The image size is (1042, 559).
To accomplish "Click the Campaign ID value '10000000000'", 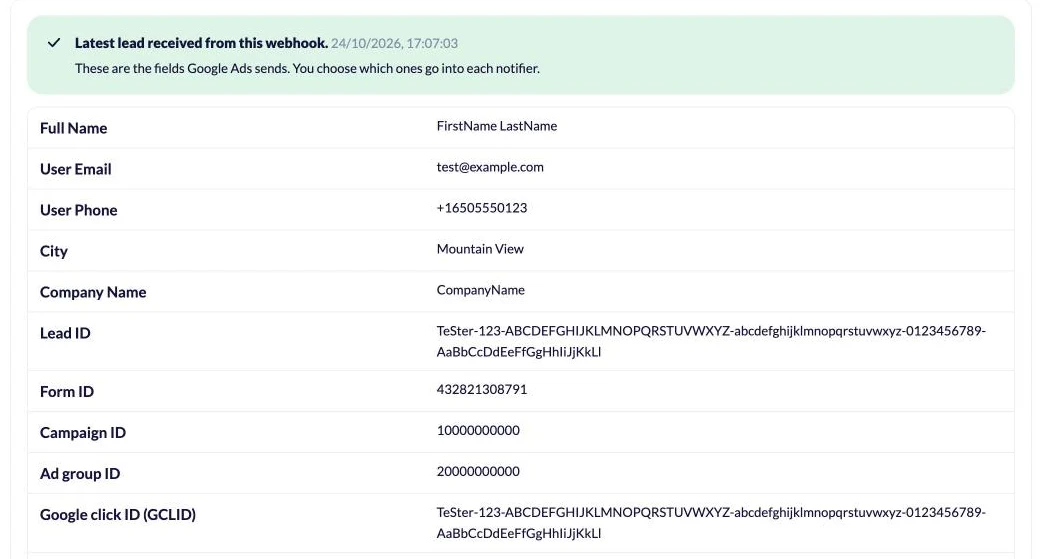I will tap(478, 431).
